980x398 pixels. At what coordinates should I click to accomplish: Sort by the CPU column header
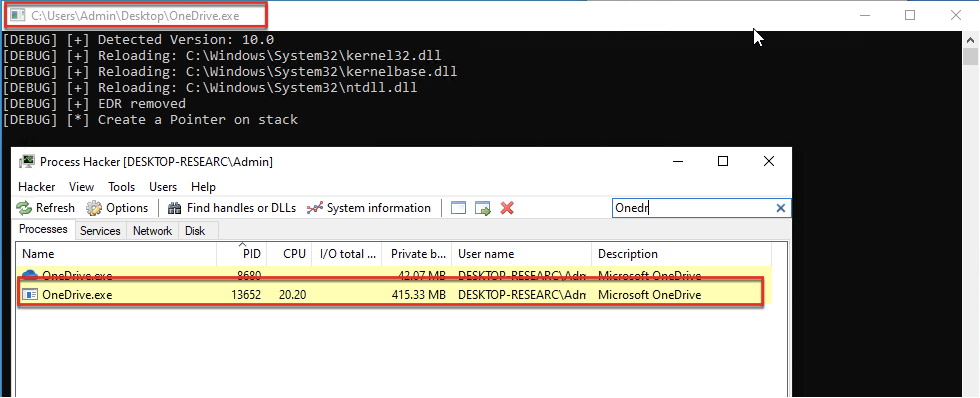pos(290,254)
